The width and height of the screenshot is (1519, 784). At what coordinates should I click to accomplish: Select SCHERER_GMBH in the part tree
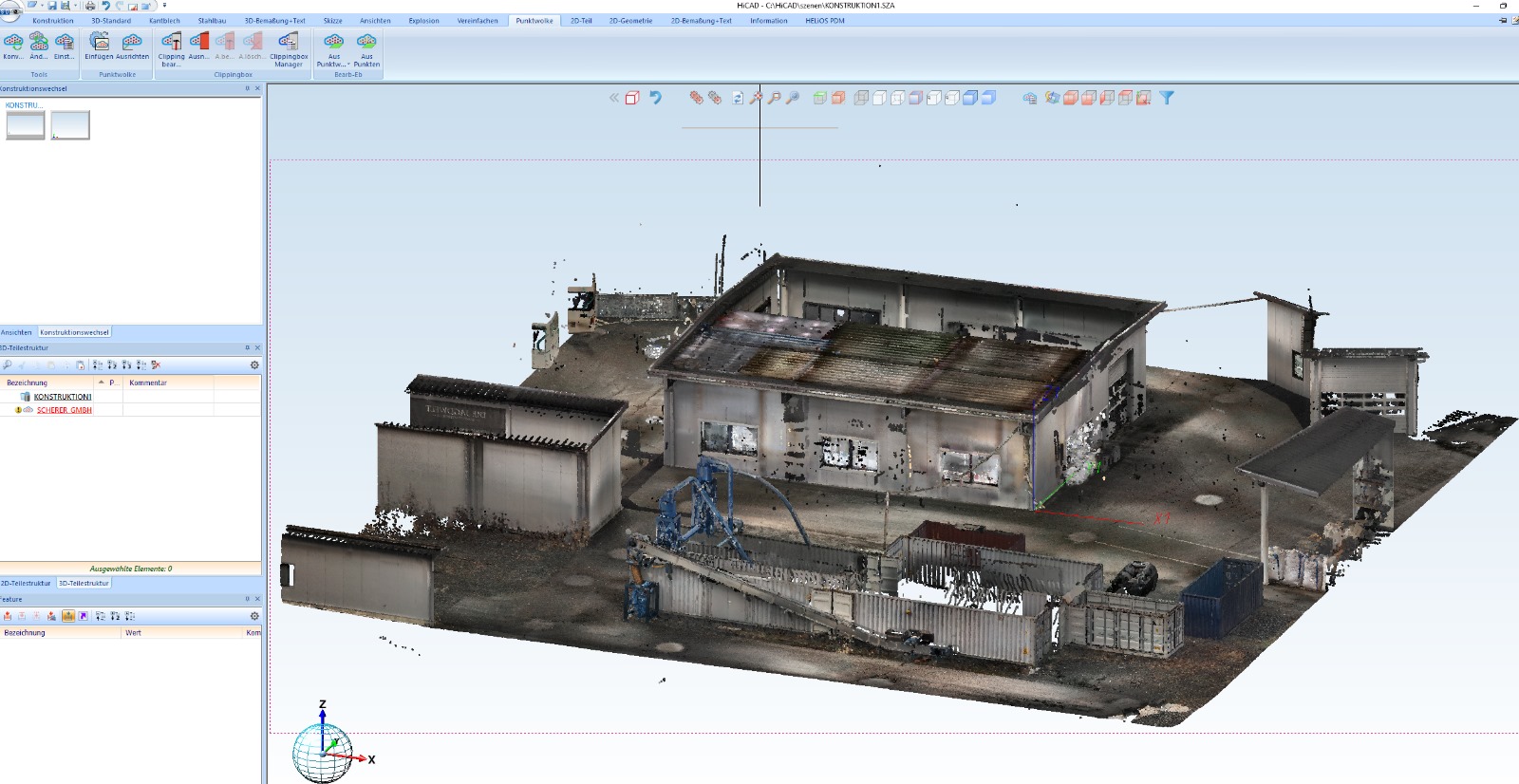pos(65,410)
